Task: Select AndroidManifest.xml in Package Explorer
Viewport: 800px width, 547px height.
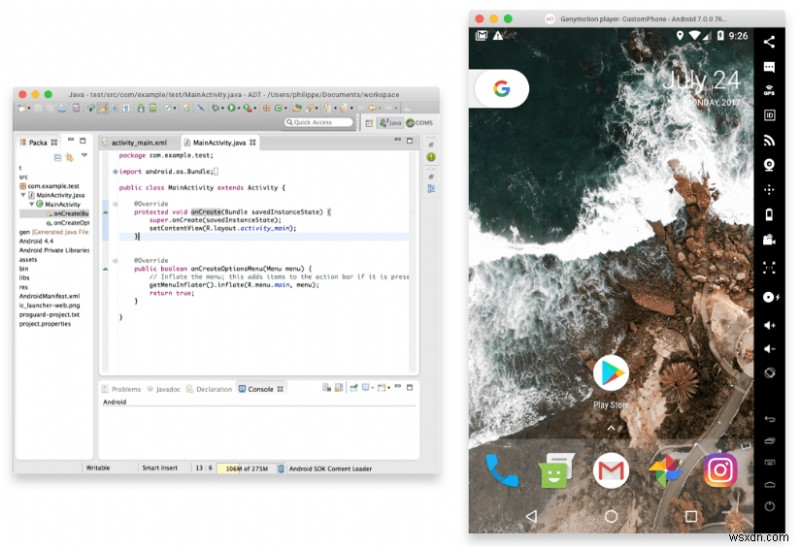Action: point(49,296)
